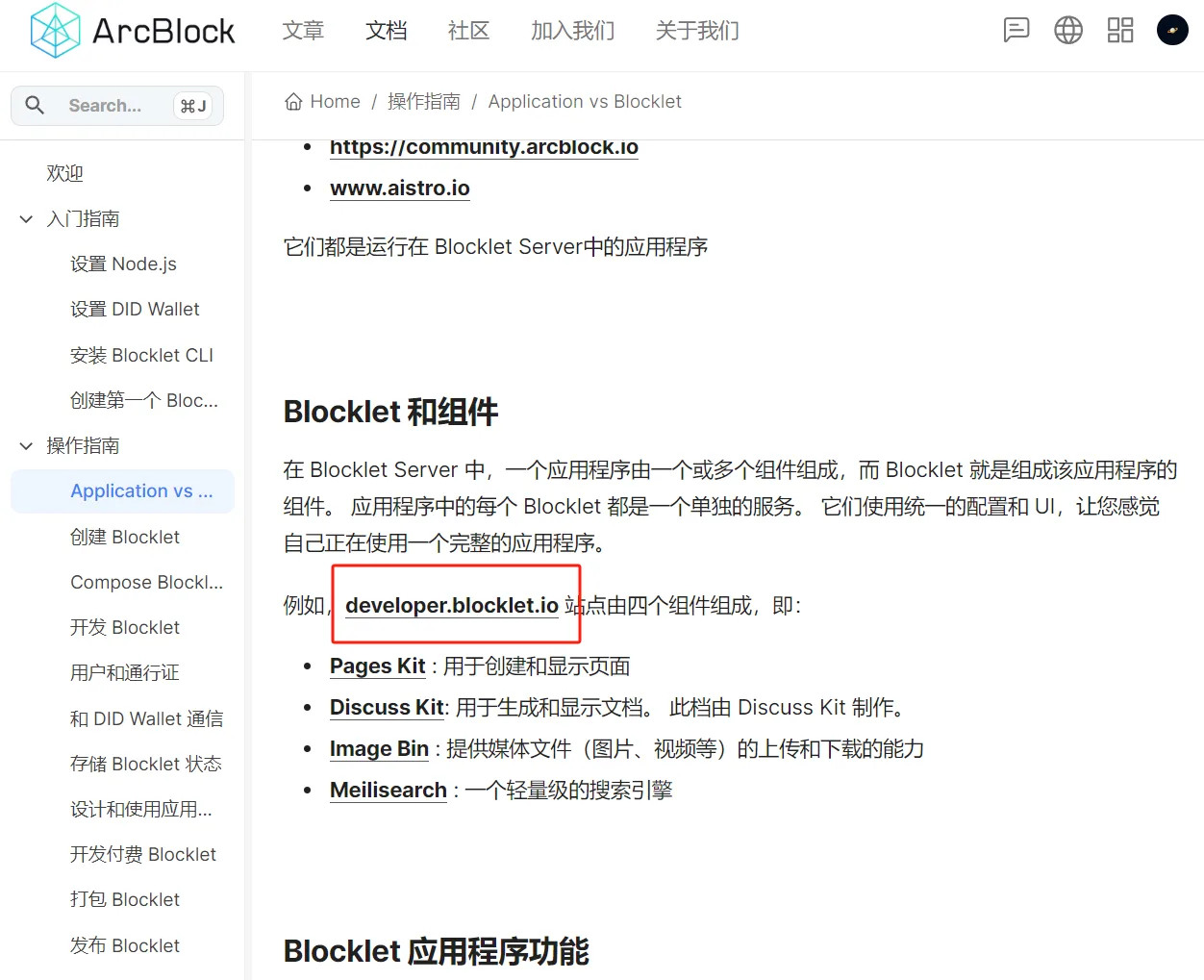Click the Search input field

coord(117,106)
